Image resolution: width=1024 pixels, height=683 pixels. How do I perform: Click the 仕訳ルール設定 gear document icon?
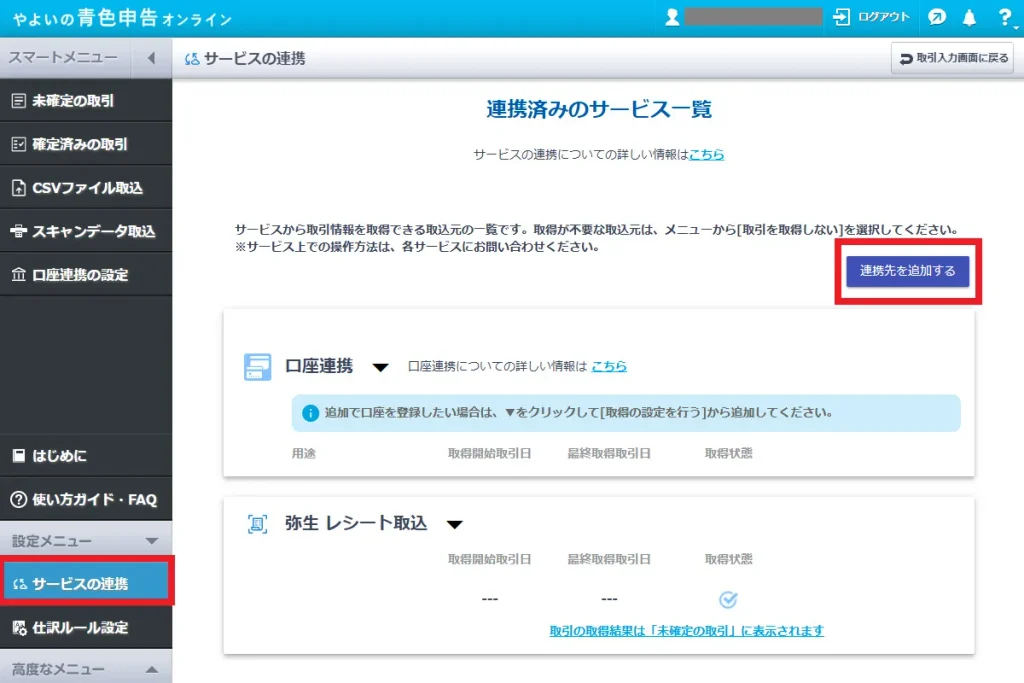click(x=20, y=627)
